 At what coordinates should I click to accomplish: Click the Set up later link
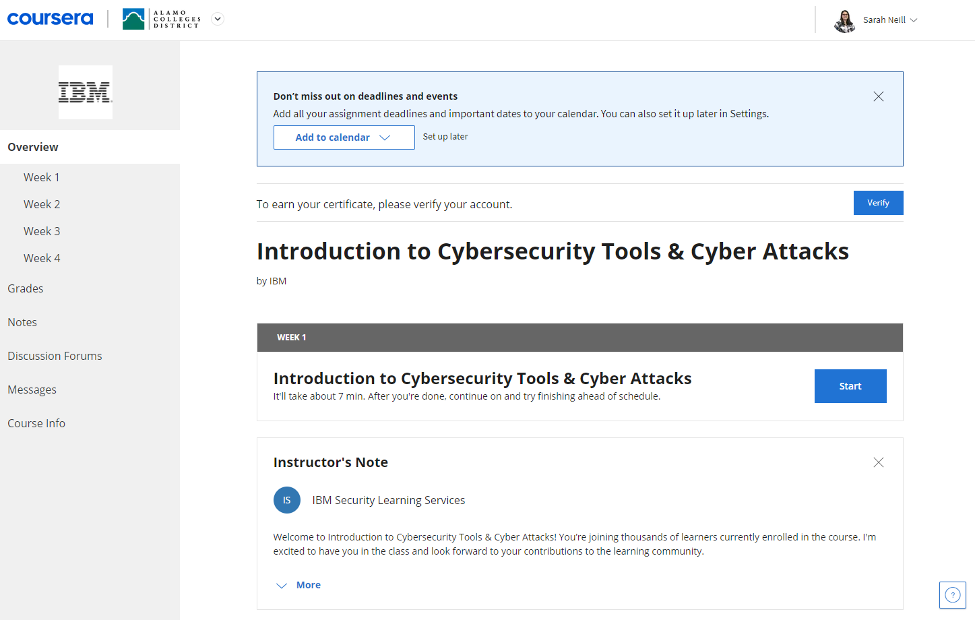tap(445, 137)
